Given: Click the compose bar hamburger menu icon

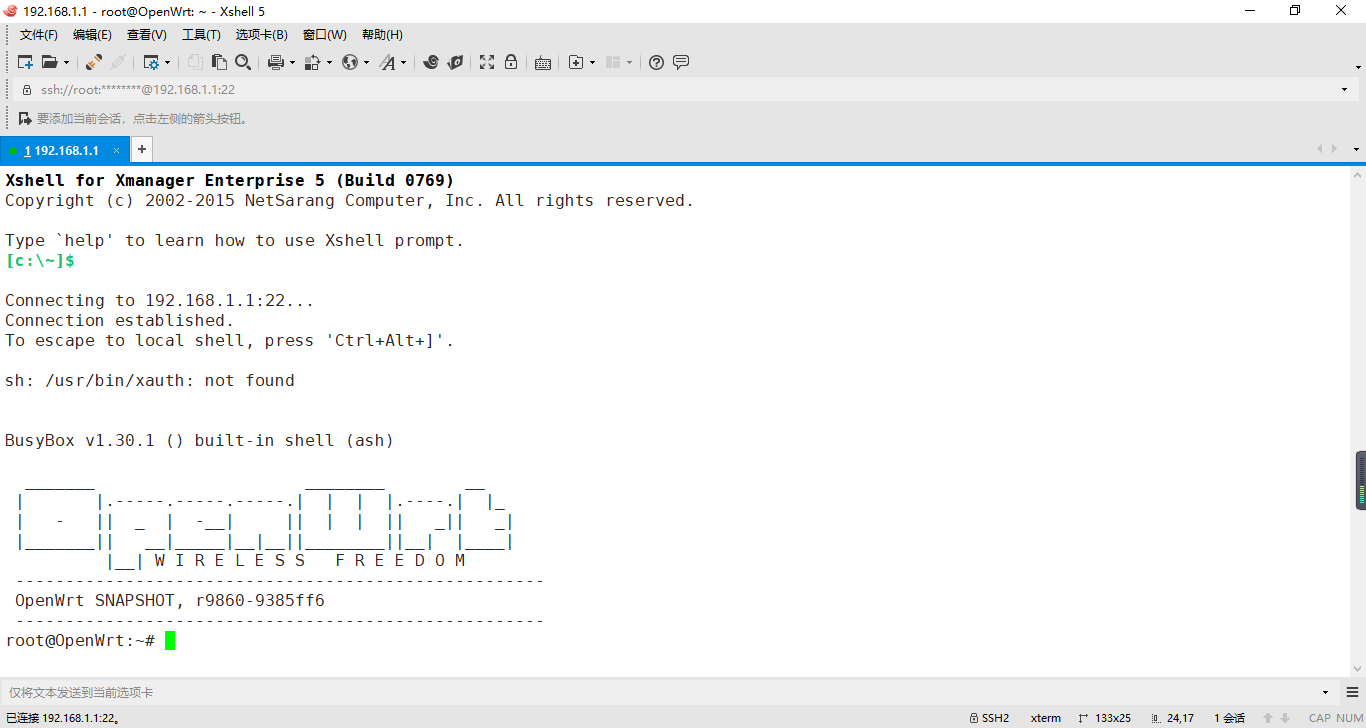Looking at the screenshot, I should pos(1352,692).
